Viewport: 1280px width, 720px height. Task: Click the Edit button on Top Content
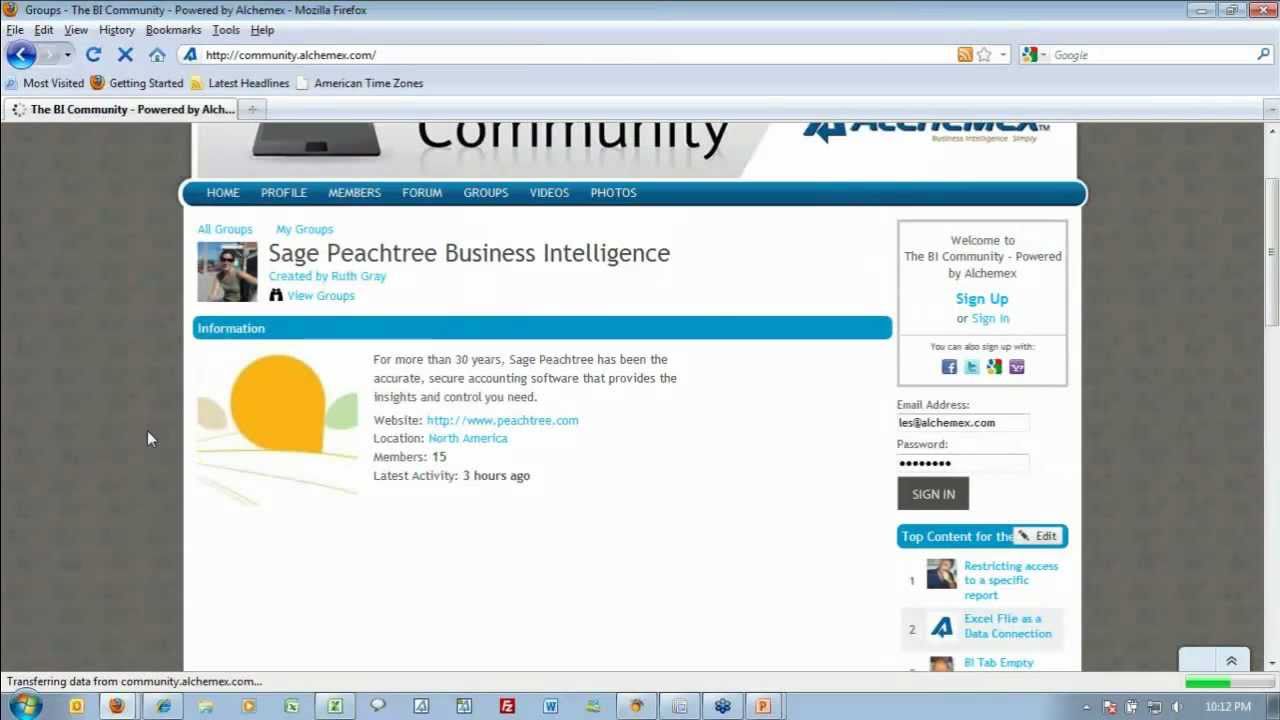(x=1038, y=536)
